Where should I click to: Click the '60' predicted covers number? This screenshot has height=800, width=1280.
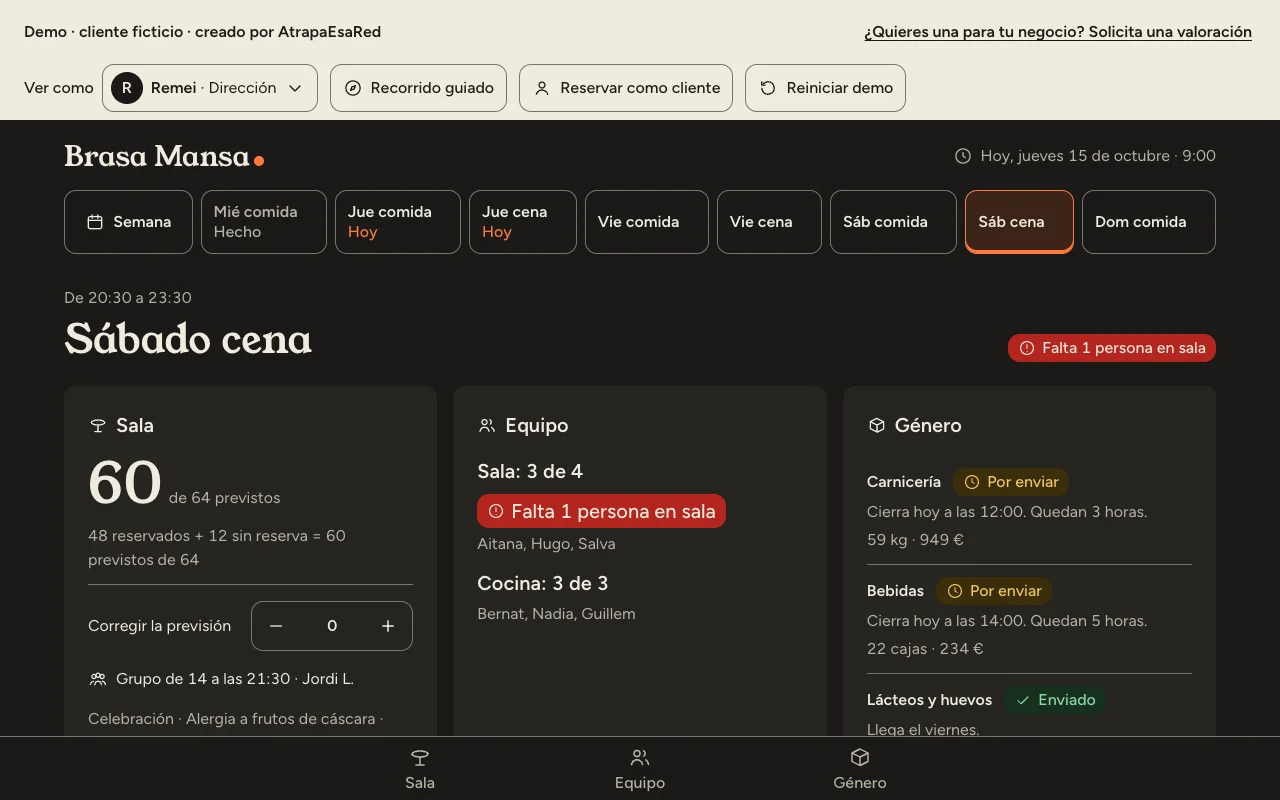[125, 483]
